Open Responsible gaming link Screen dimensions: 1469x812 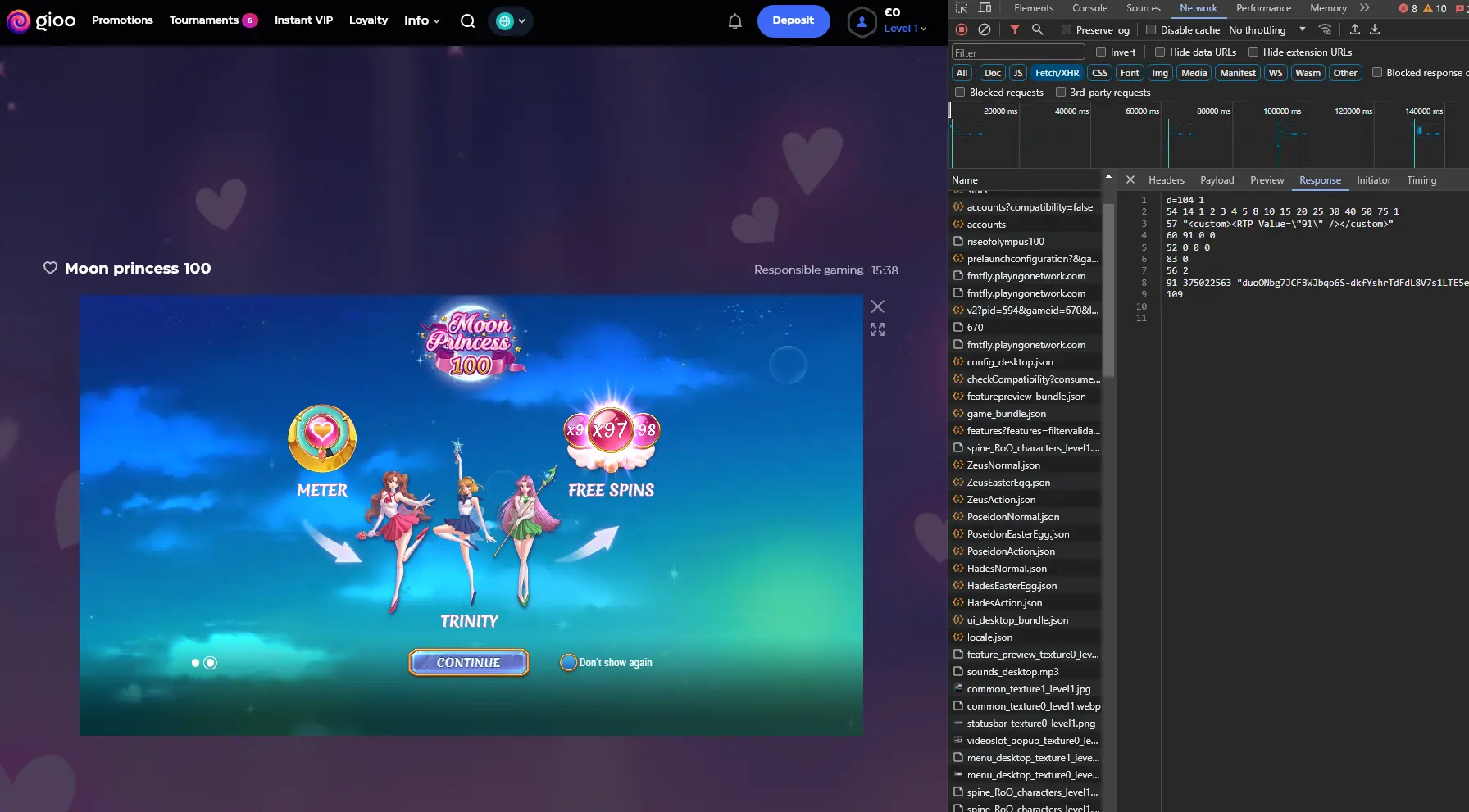coord(808,270)
